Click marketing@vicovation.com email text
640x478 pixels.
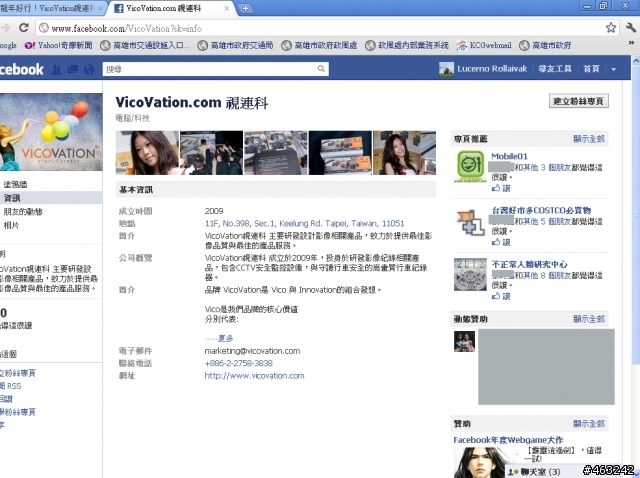(252, 351)
